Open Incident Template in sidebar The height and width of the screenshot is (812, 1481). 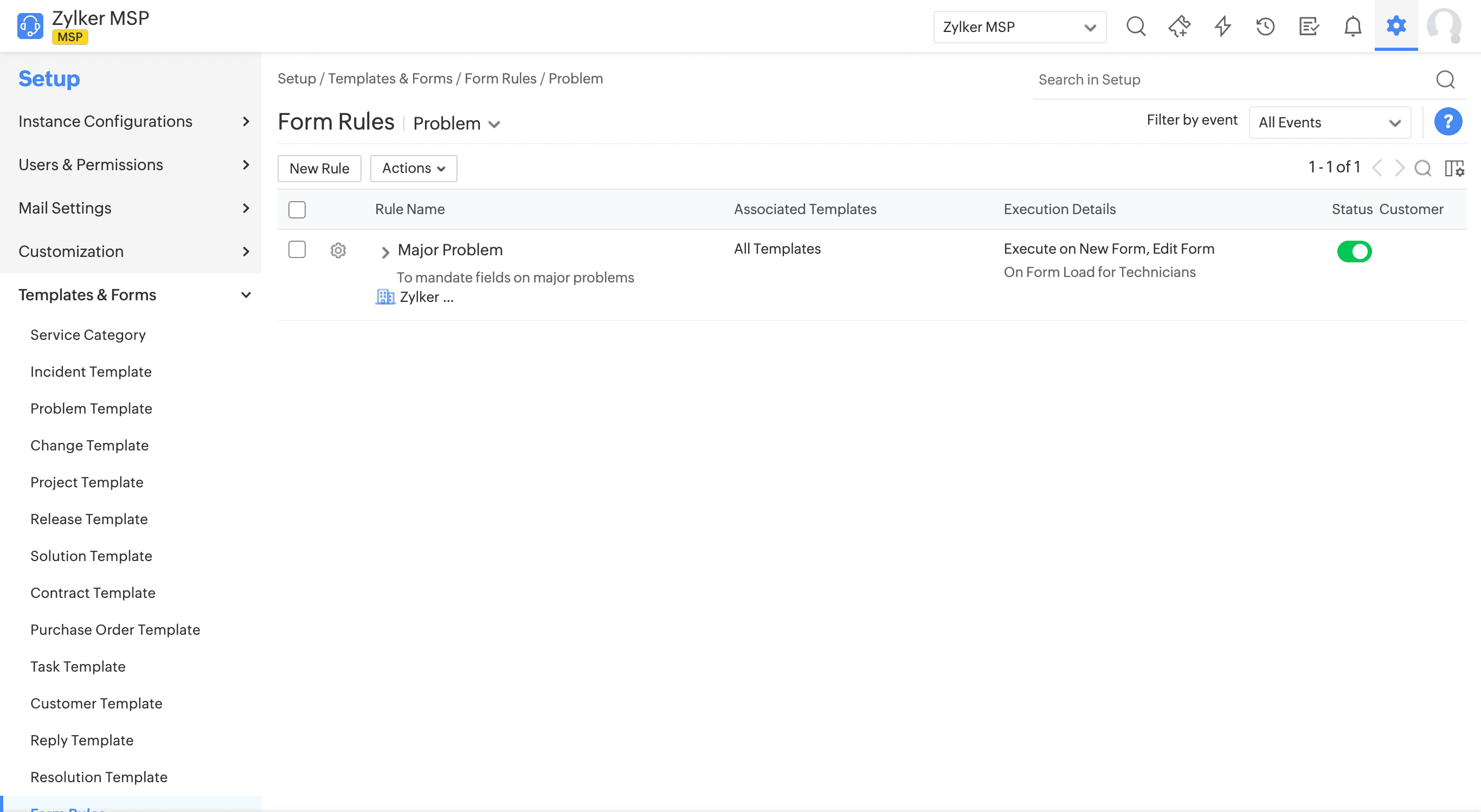(91, 371)
